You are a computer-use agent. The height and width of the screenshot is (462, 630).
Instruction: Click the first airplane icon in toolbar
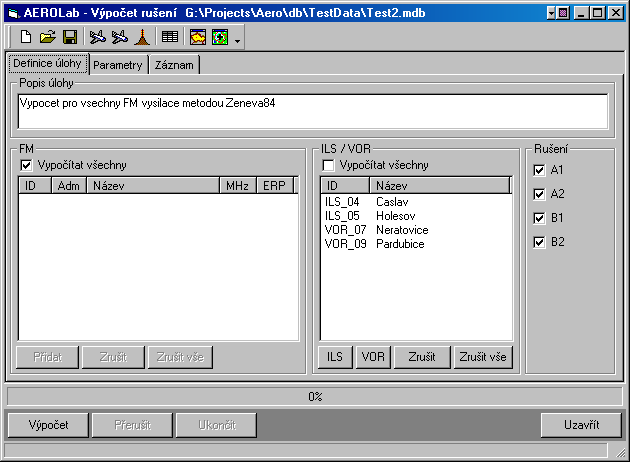coord(97,37)
